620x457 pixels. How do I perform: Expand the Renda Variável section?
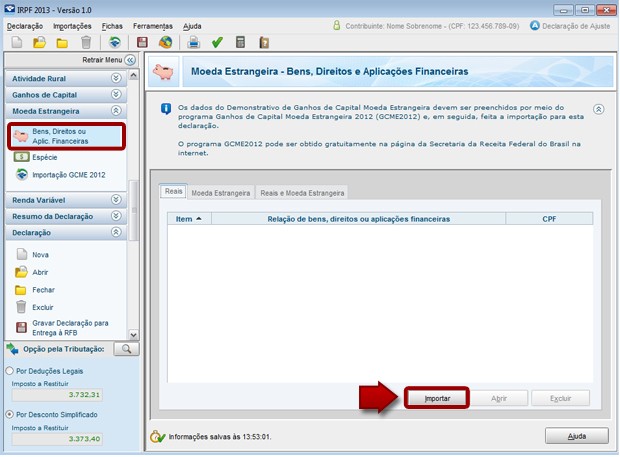116,200
